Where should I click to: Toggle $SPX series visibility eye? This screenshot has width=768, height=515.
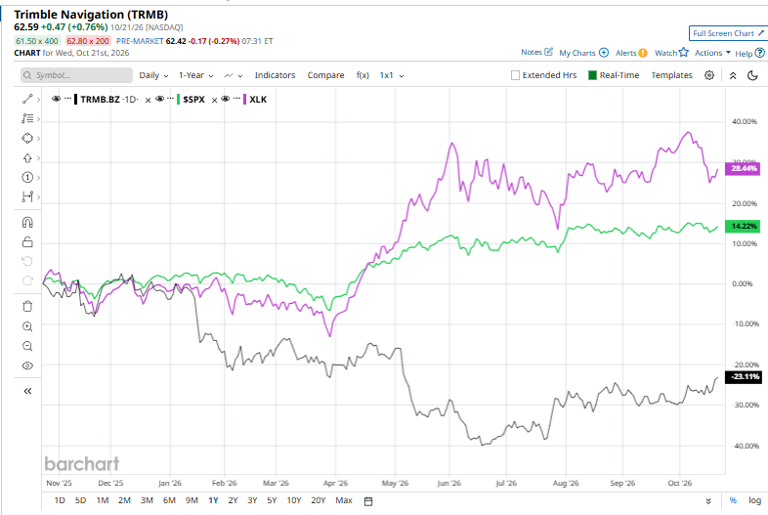tap(160, 99)
